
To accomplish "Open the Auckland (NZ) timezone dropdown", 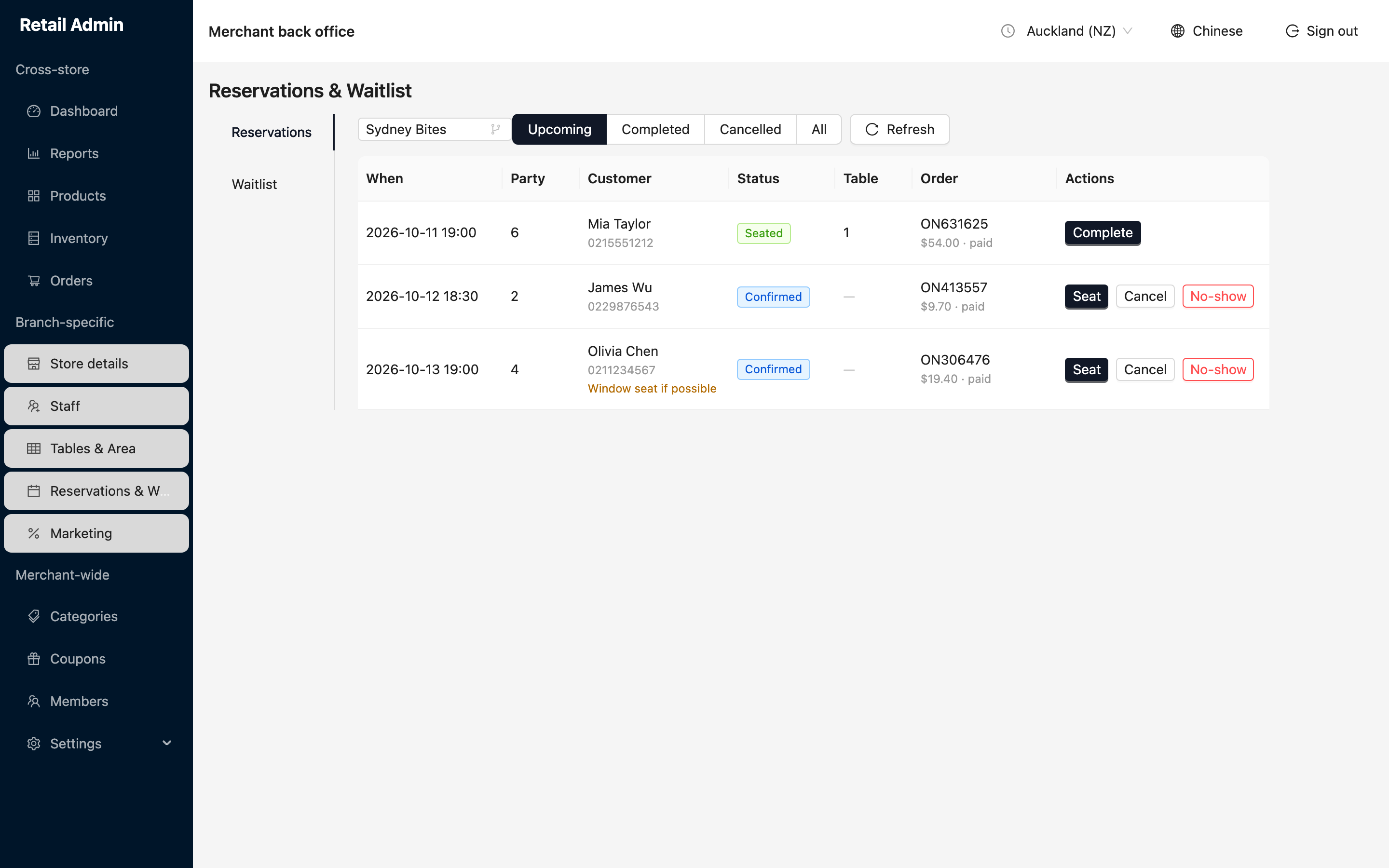I will (x=1079, y=31).
